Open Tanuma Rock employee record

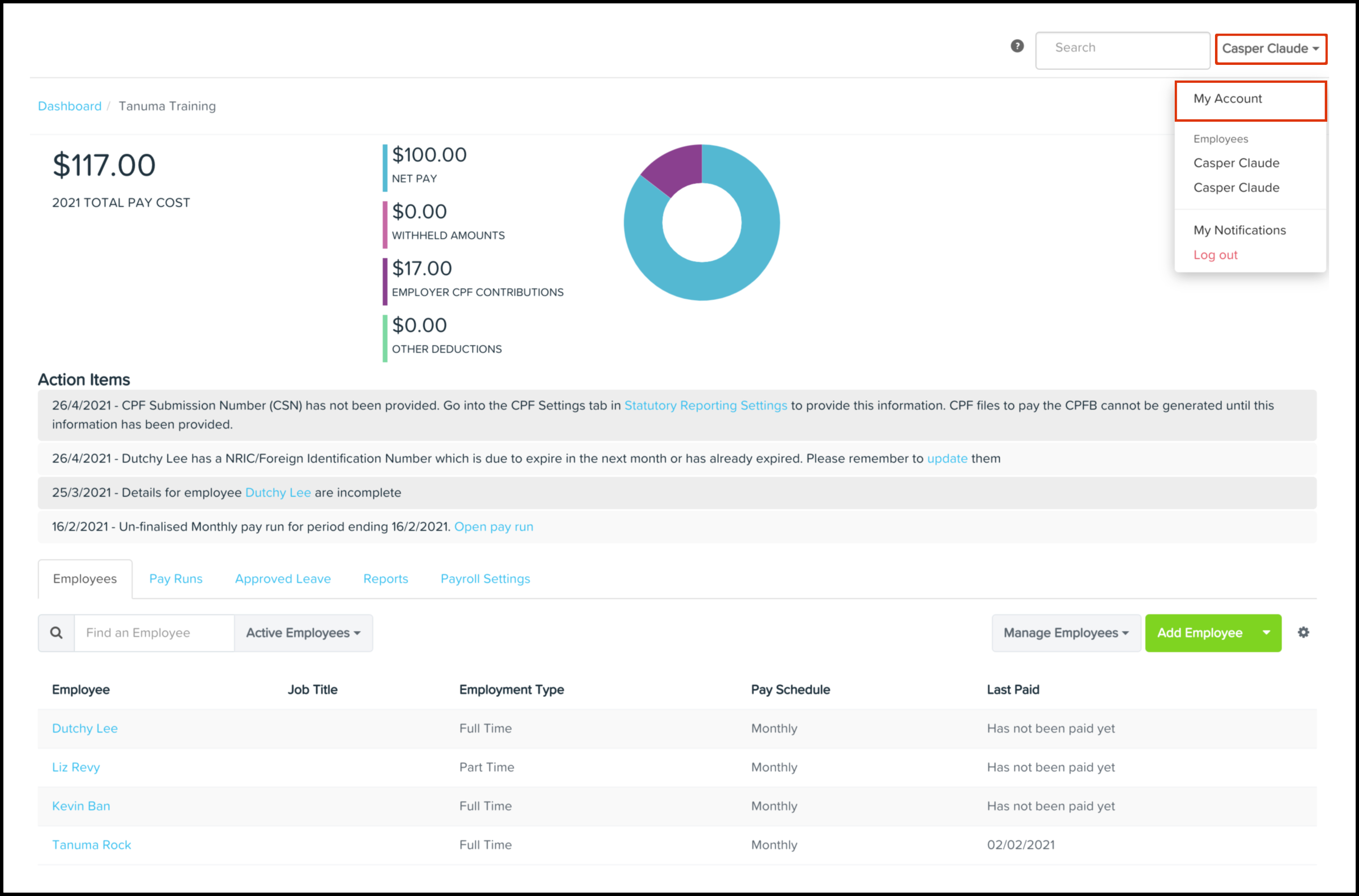(x=91, y=844)
